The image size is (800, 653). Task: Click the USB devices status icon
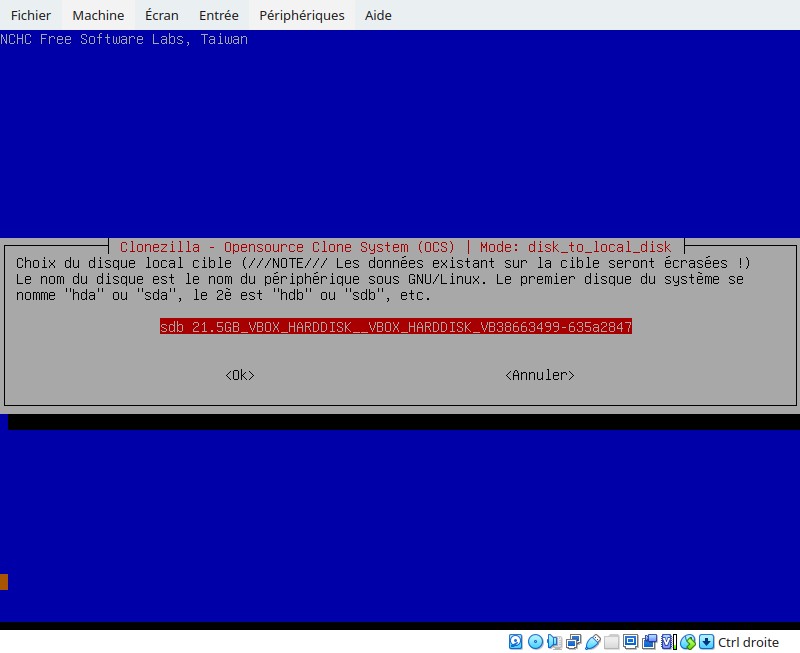point(592,642)
